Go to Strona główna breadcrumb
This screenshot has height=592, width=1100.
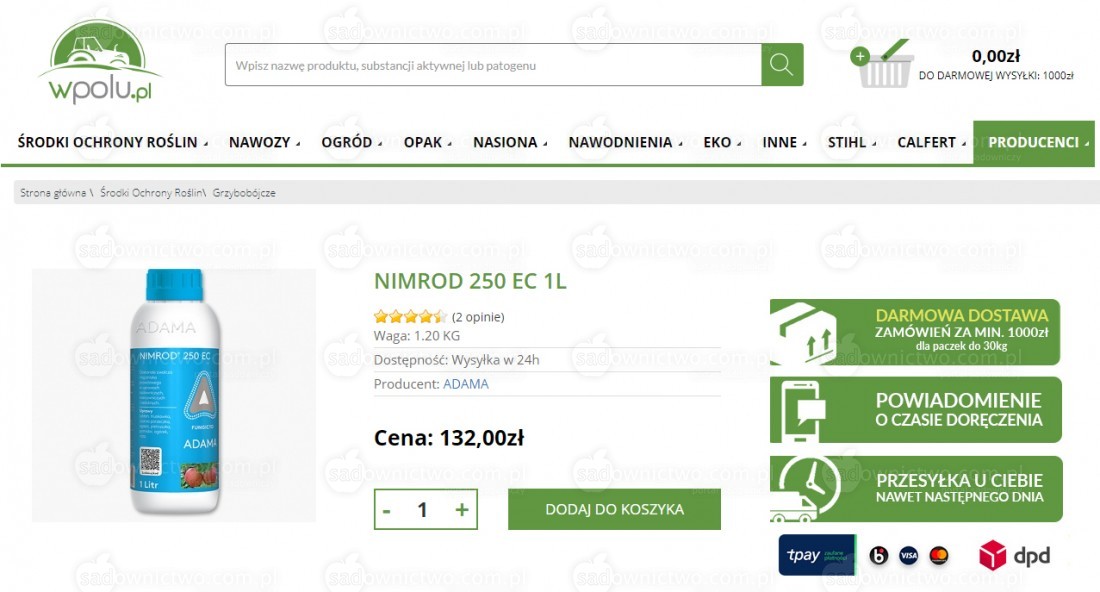53,192
